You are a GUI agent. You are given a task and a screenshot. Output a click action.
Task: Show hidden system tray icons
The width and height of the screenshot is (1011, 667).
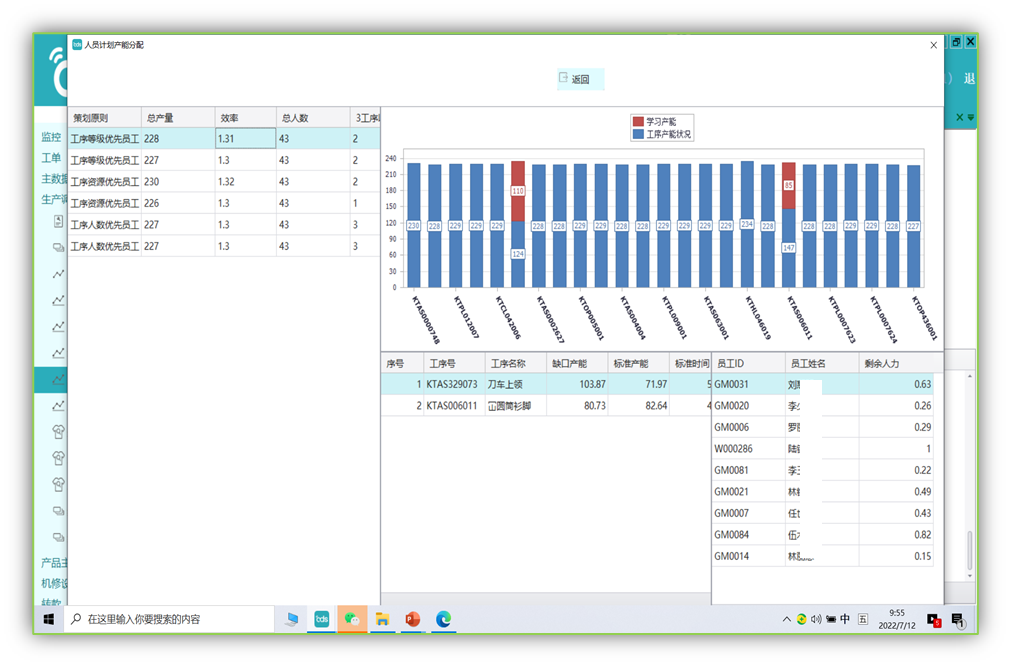(787, 619)
